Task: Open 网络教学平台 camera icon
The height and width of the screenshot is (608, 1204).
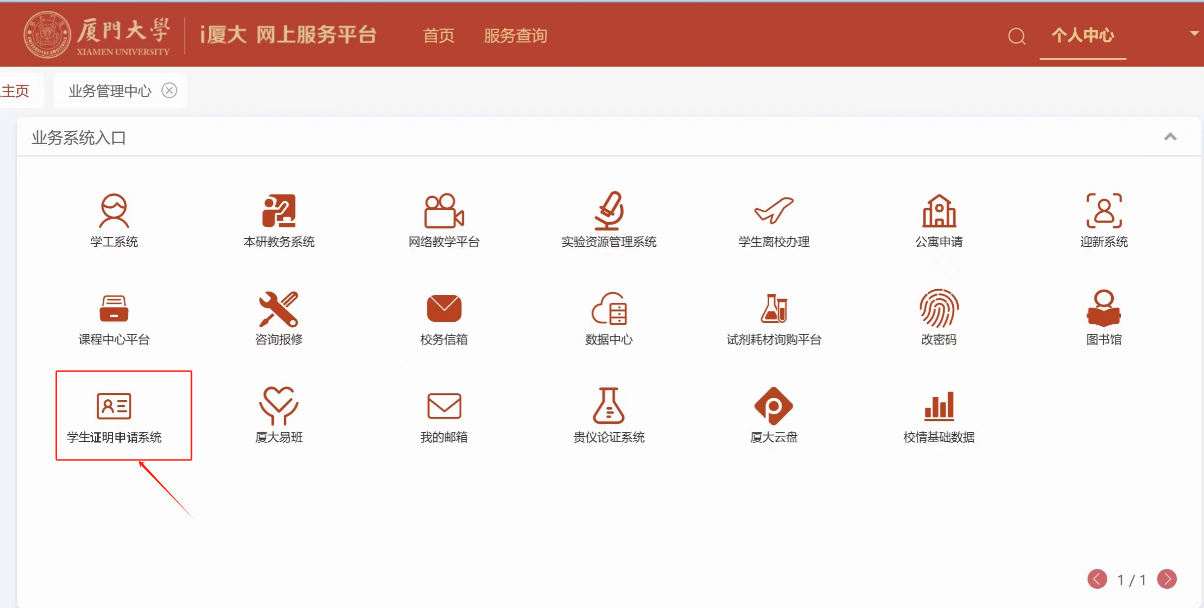Action: 444,211
